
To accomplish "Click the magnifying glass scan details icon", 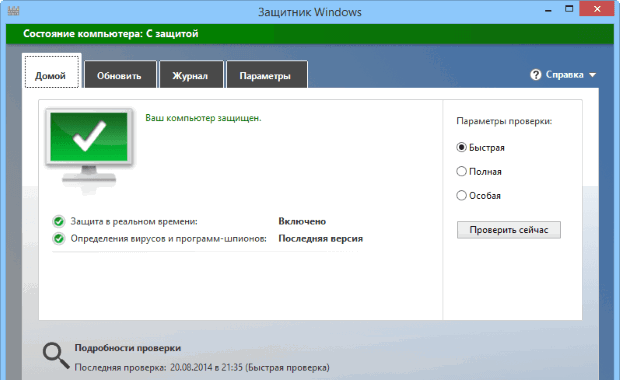I will 56,355.
